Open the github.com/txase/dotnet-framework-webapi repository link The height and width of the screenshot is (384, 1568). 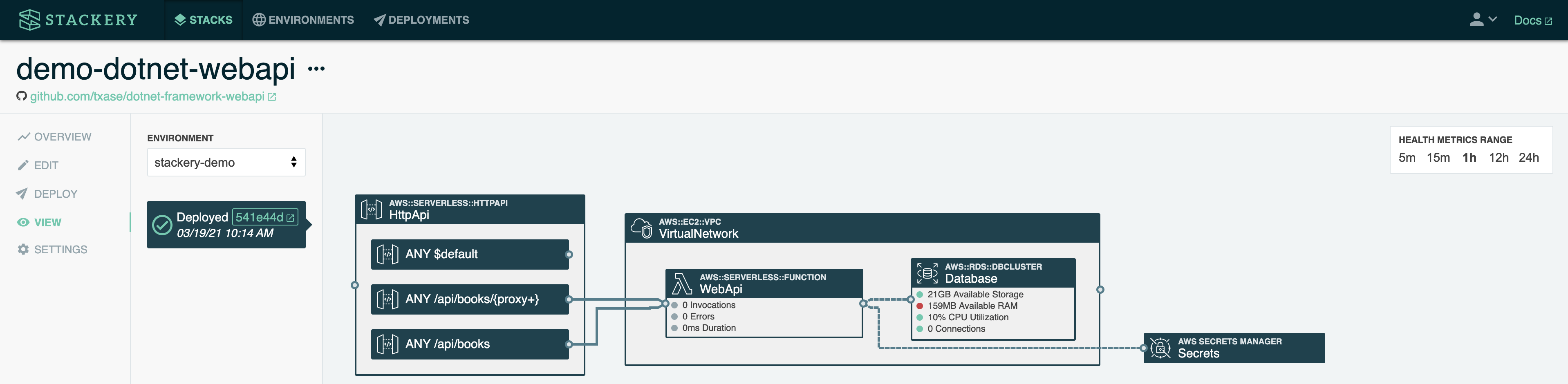click(x=153, y=96)
